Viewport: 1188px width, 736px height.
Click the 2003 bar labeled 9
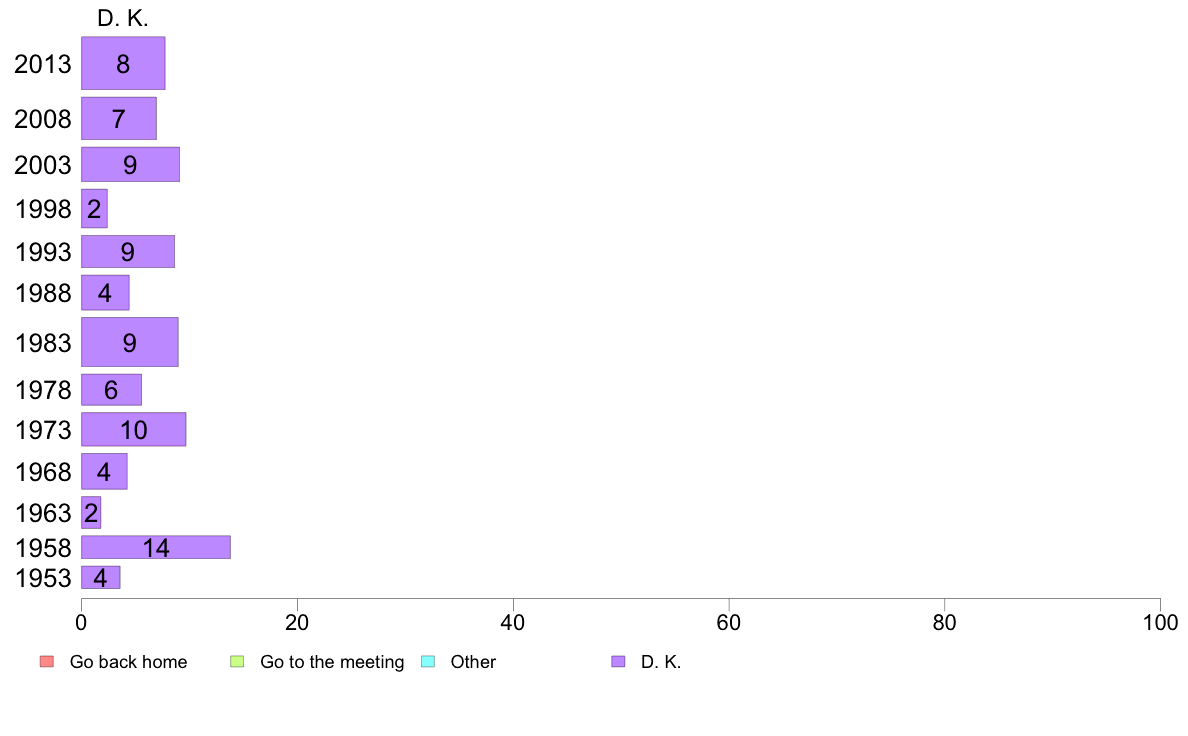coord(130,164)
